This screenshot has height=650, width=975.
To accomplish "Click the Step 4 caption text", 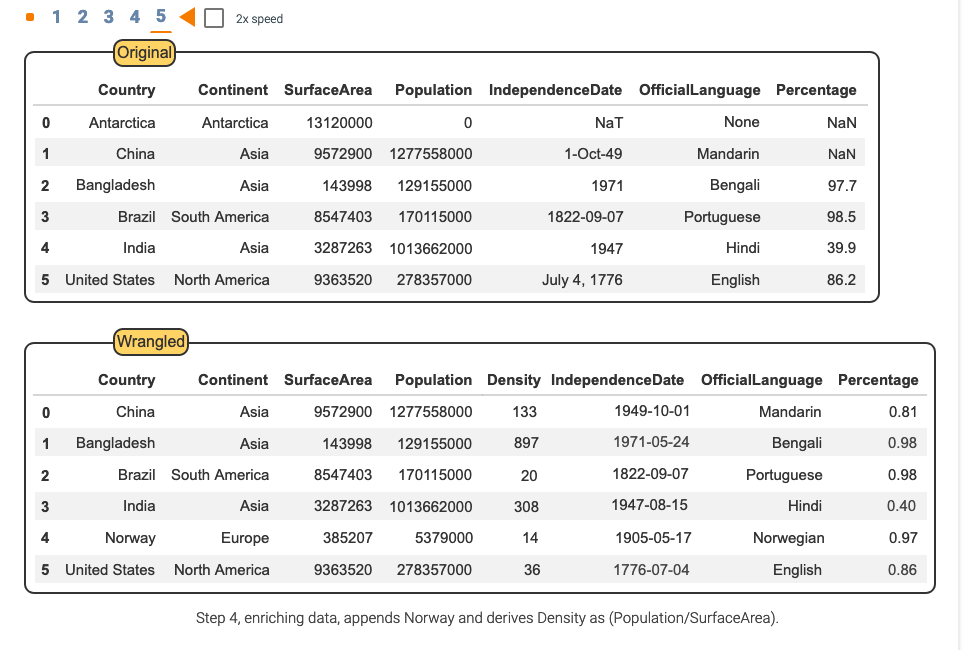I will point(487,618).
